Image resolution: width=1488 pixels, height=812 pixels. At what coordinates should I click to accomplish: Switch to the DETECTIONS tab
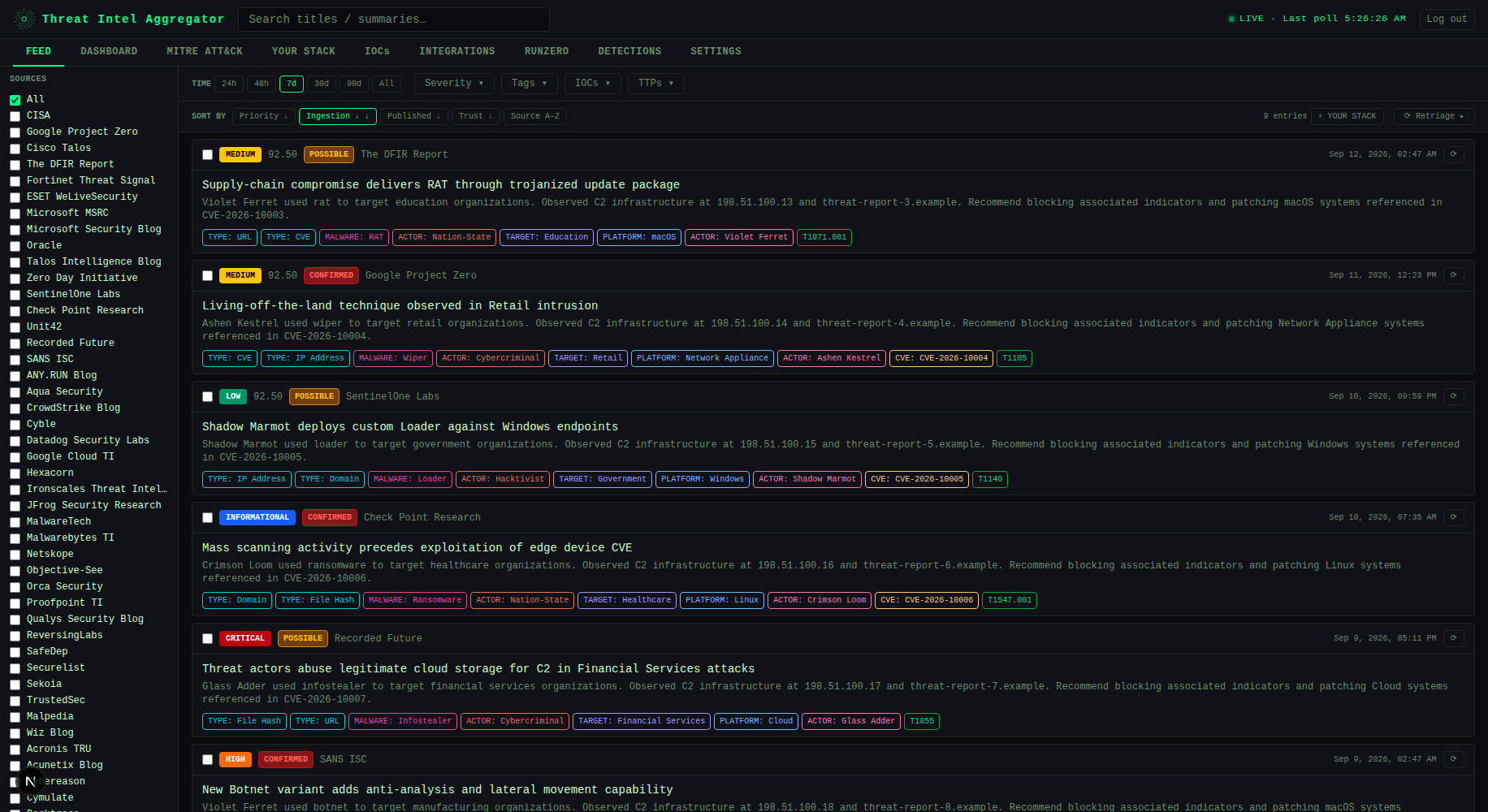pyautogui.click(x=629, y=52)
